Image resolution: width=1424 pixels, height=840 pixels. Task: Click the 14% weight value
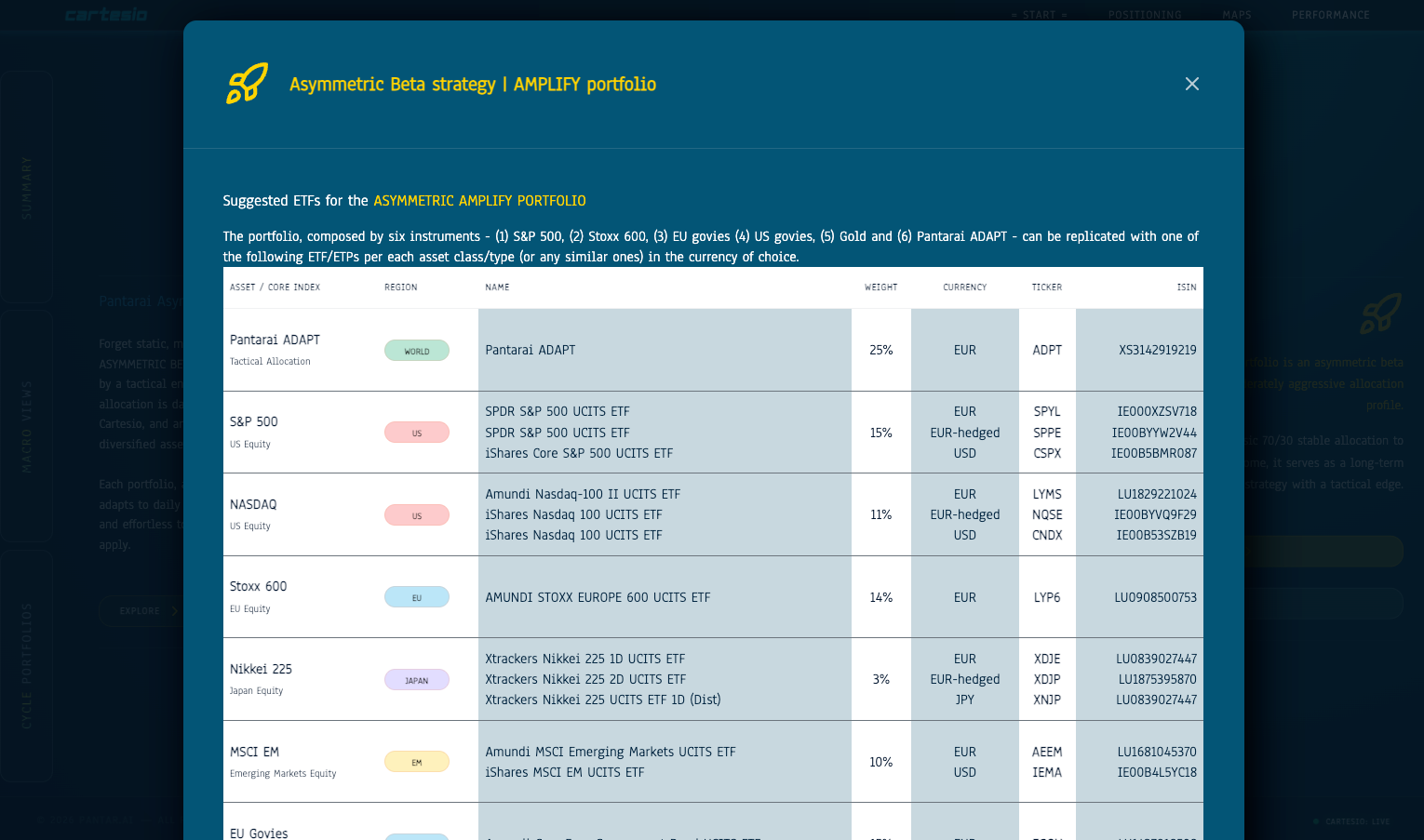[x=881, y=597]
